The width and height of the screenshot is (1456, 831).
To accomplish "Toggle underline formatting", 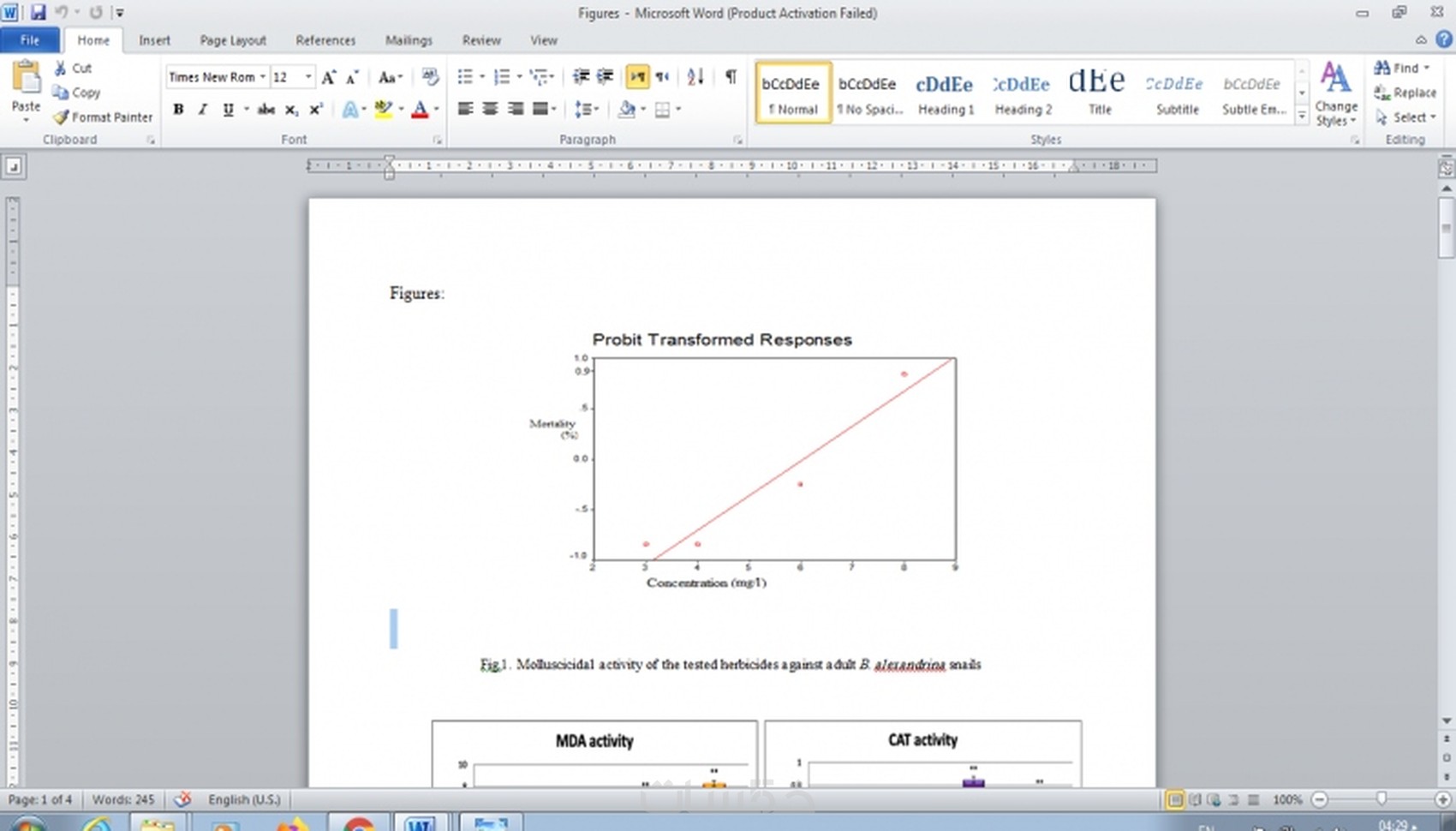I will (226, 109).
